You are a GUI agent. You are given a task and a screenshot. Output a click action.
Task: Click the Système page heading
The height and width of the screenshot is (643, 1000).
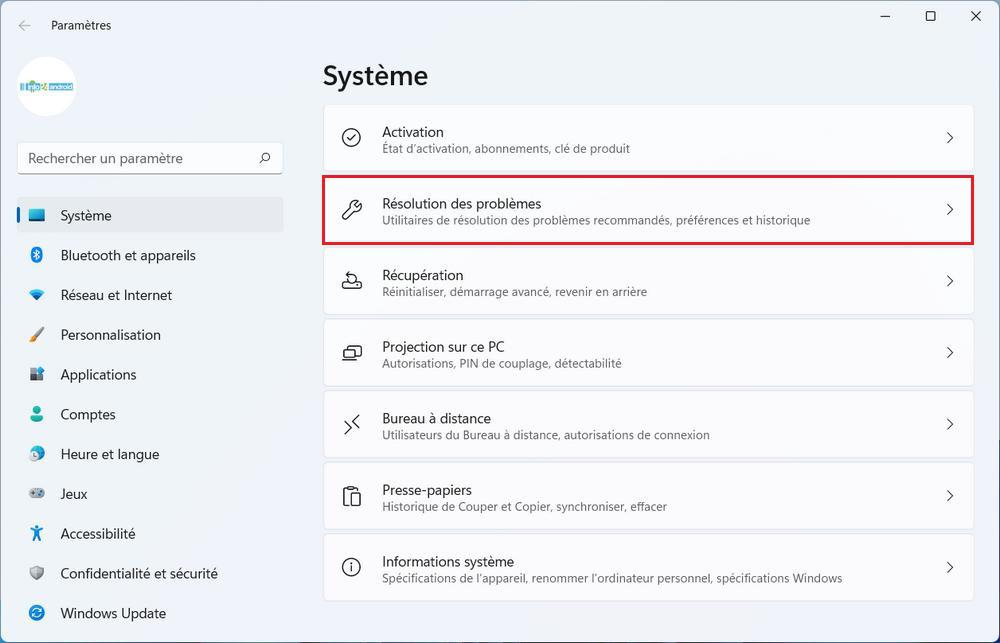pyautogui.click(x=375, y=76)
